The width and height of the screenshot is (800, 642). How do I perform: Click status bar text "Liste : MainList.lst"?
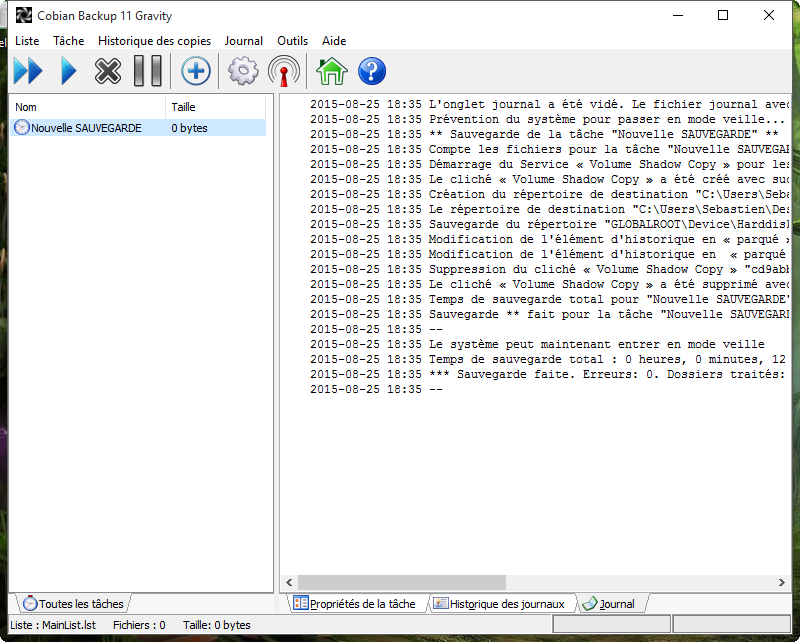click(x=53, y=625)
